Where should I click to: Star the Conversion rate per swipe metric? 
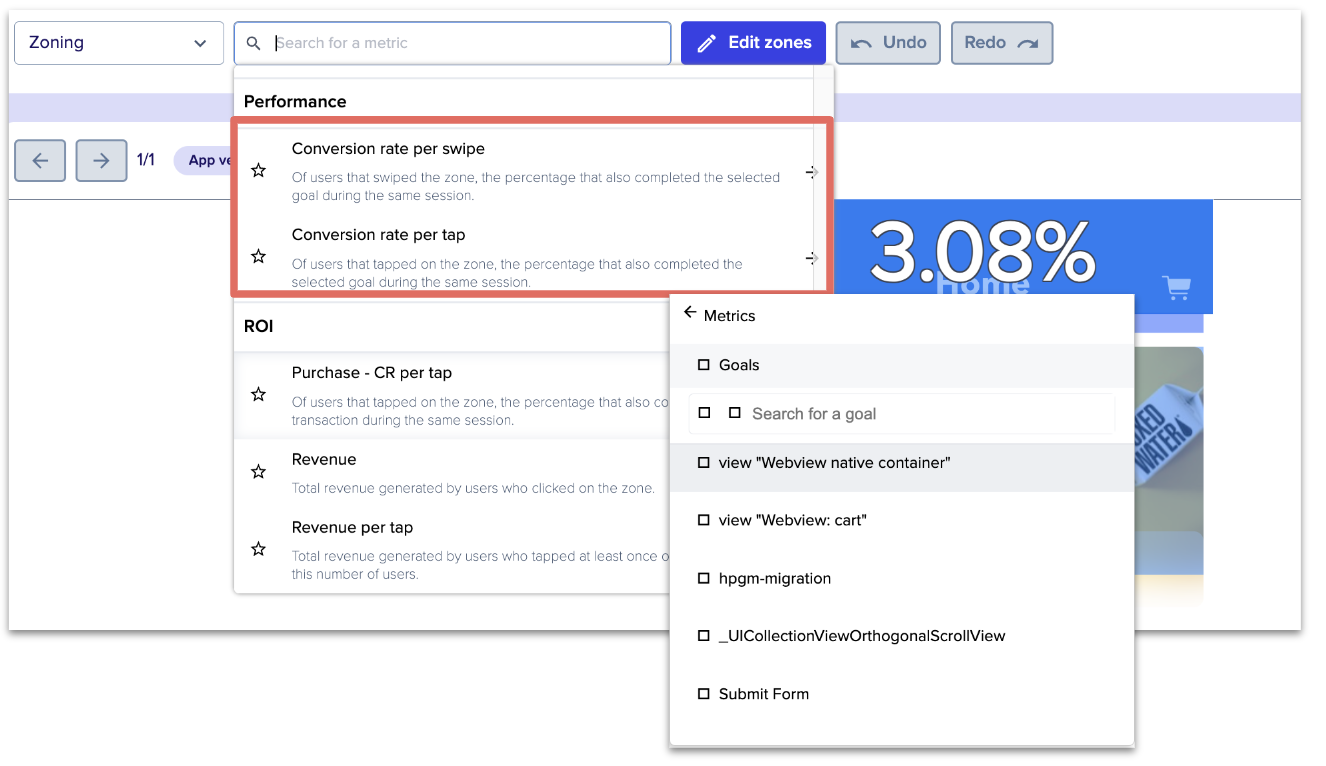258,170
